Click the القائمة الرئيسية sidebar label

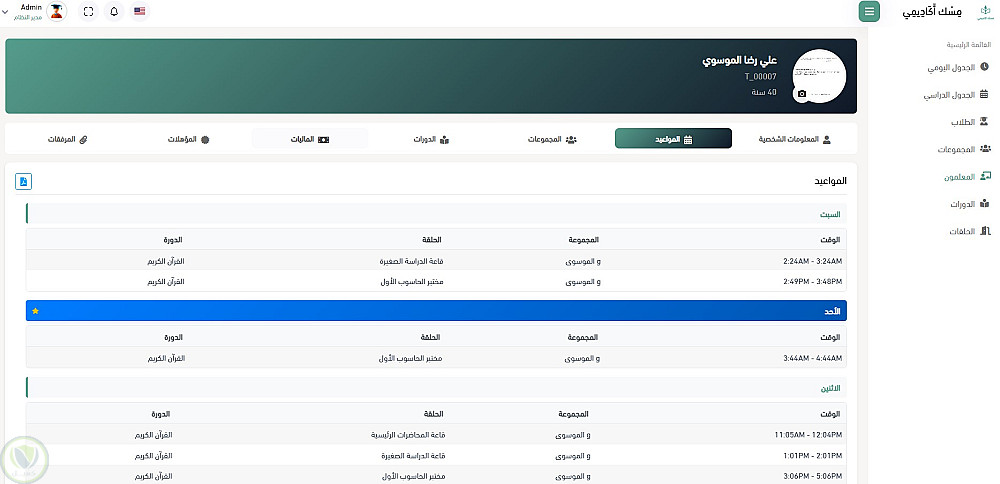967,45
